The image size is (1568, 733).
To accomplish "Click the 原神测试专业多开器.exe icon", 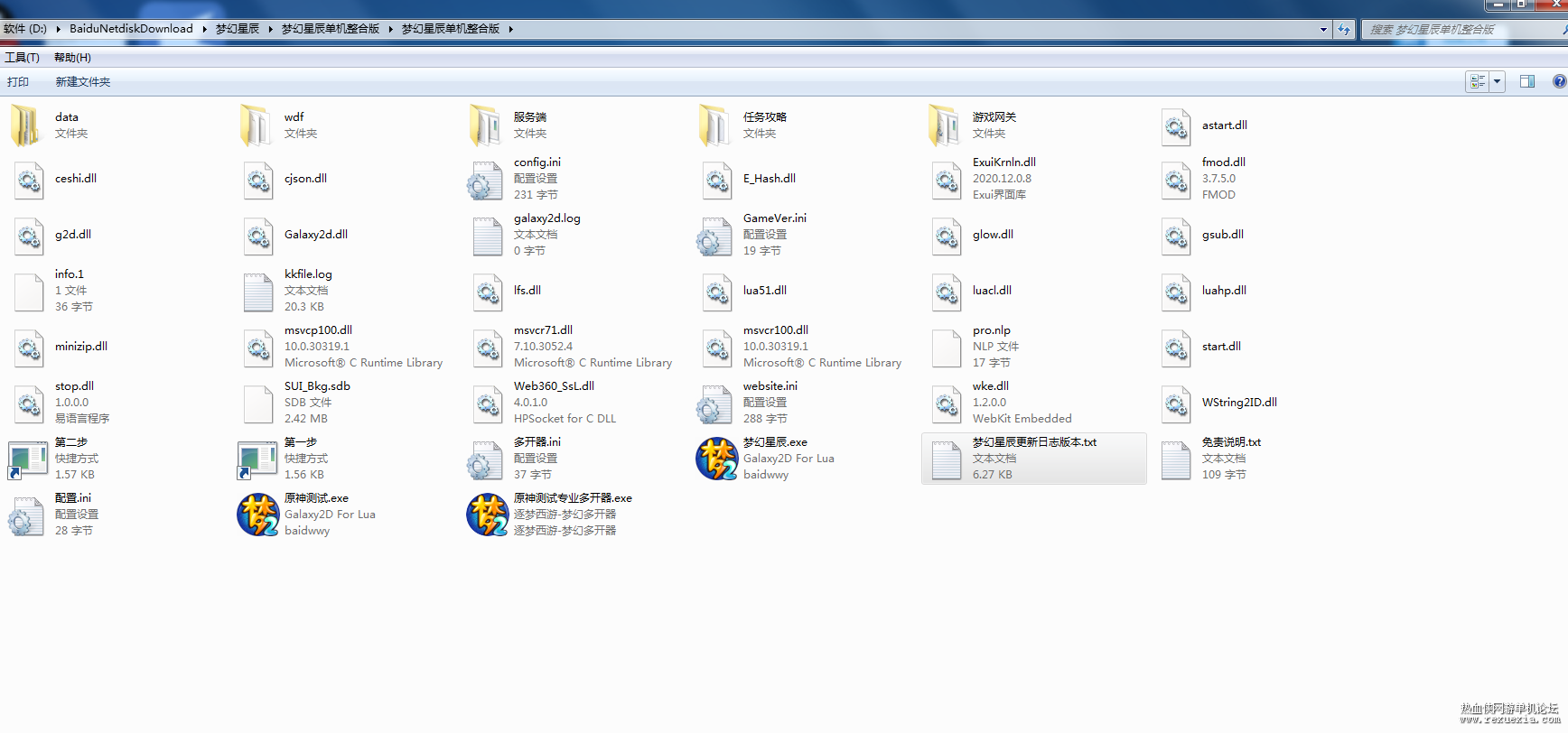I will (488, 515).
